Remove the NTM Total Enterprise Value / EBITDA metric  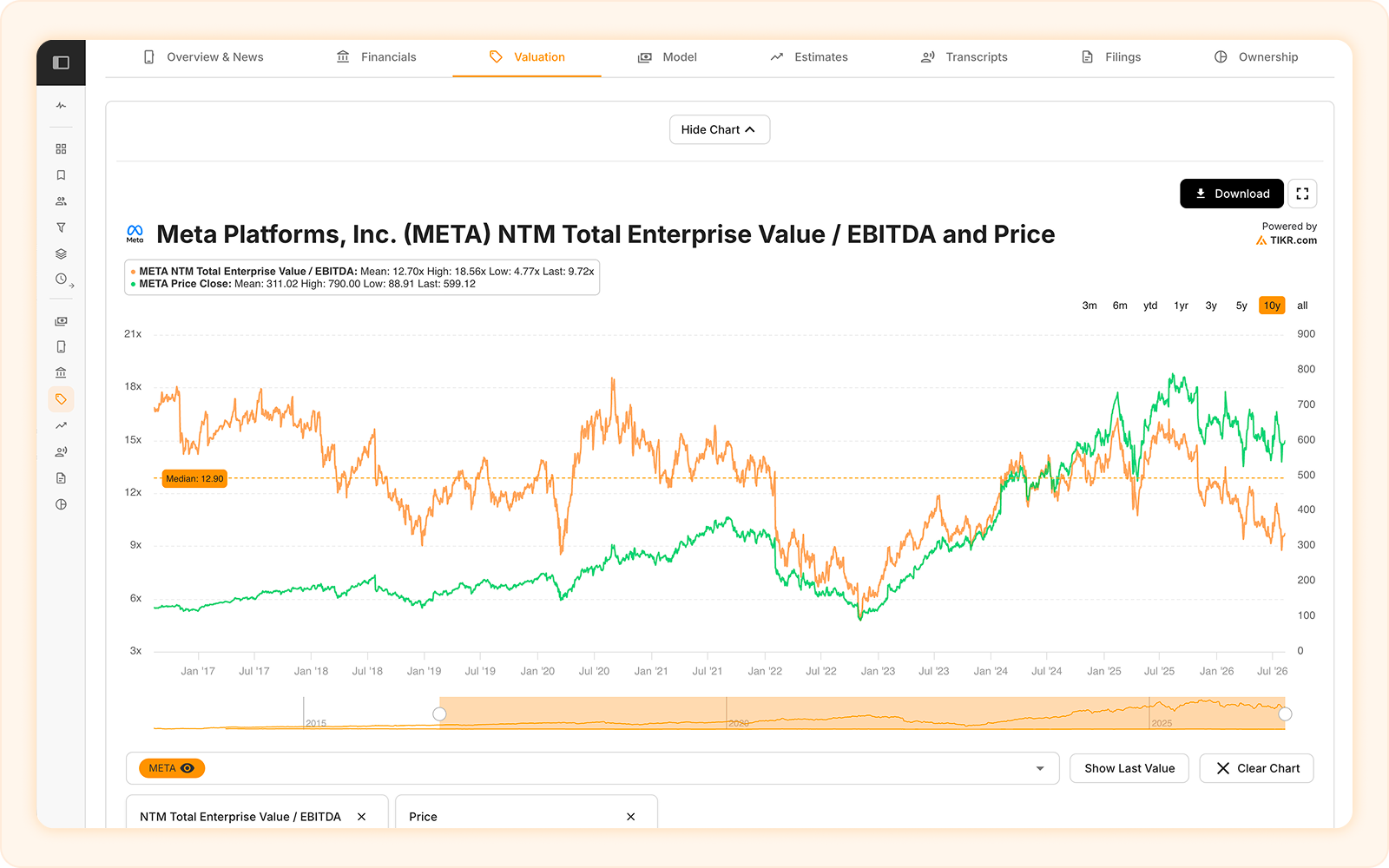(x=361, y=817)
